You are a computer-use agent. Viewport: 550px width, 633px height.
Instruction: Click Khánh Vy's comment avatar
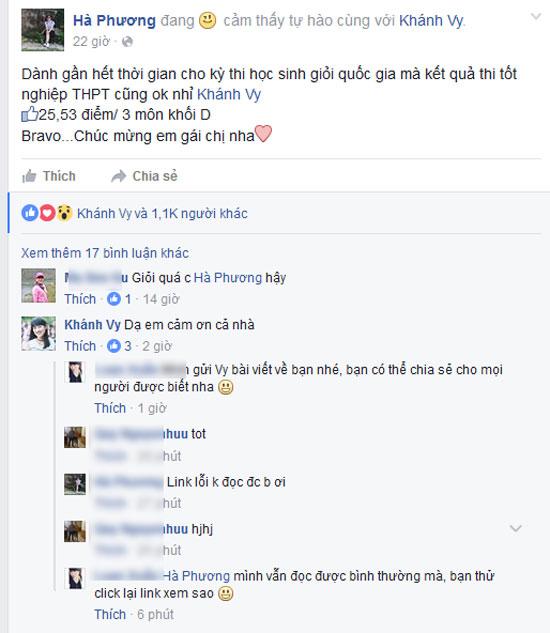point(38,333)
